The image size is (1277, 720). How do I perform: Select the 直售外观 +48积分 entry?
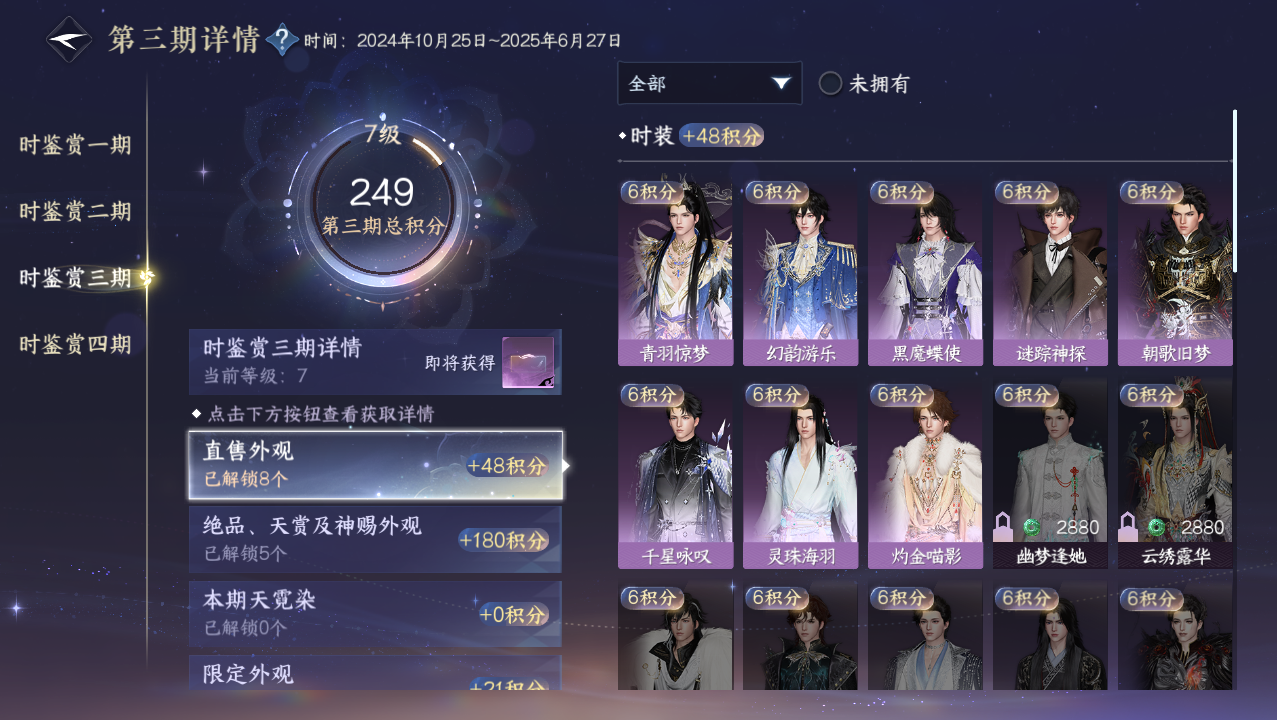click(375, 465)
